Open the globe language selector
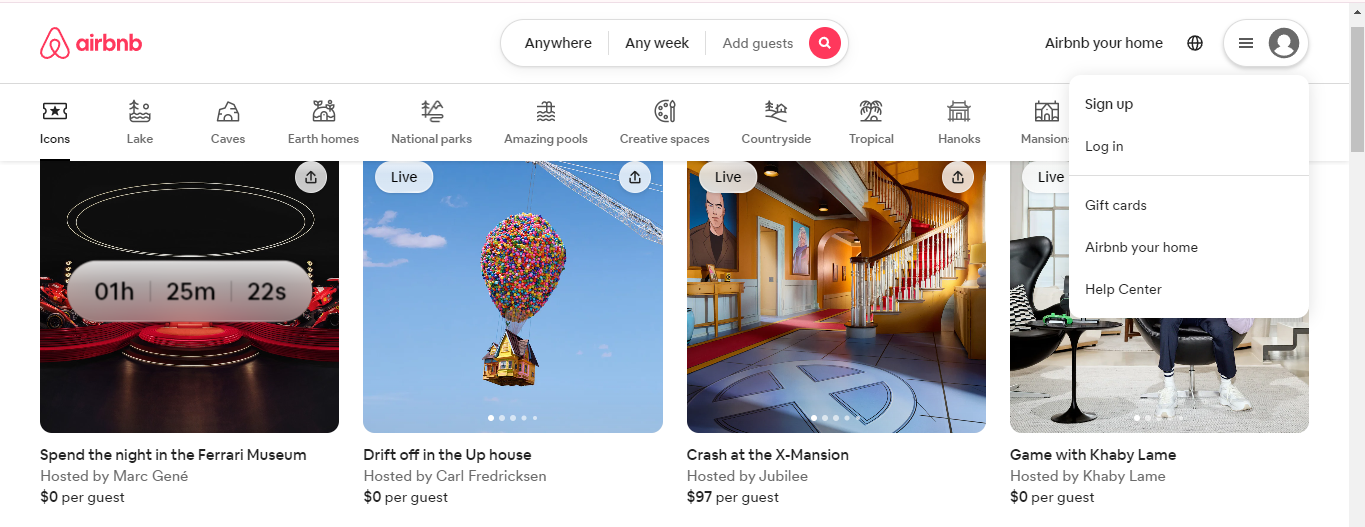The image size is (1365, 527). point(1195,43)
